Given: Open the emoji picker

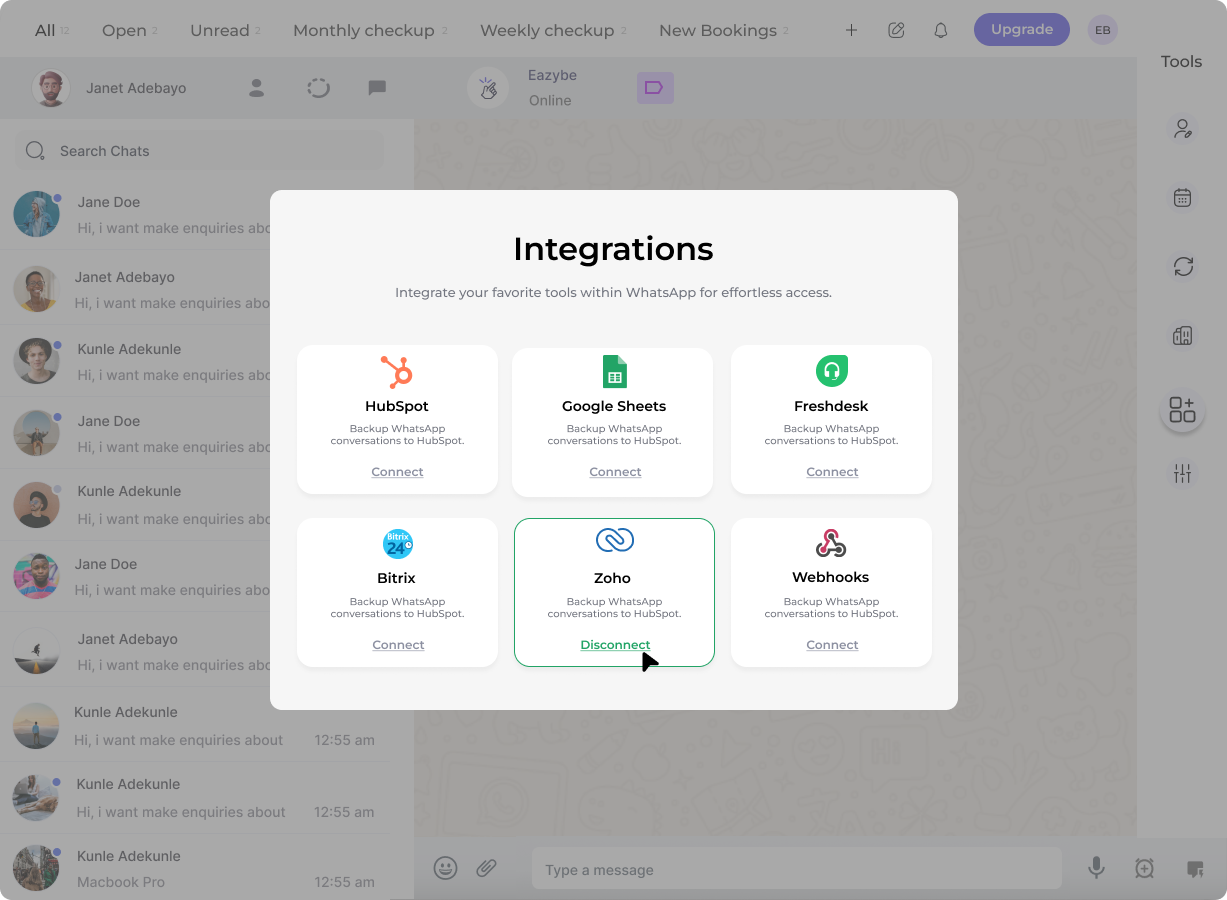Looking at the screenshot, I should [445, 868].
